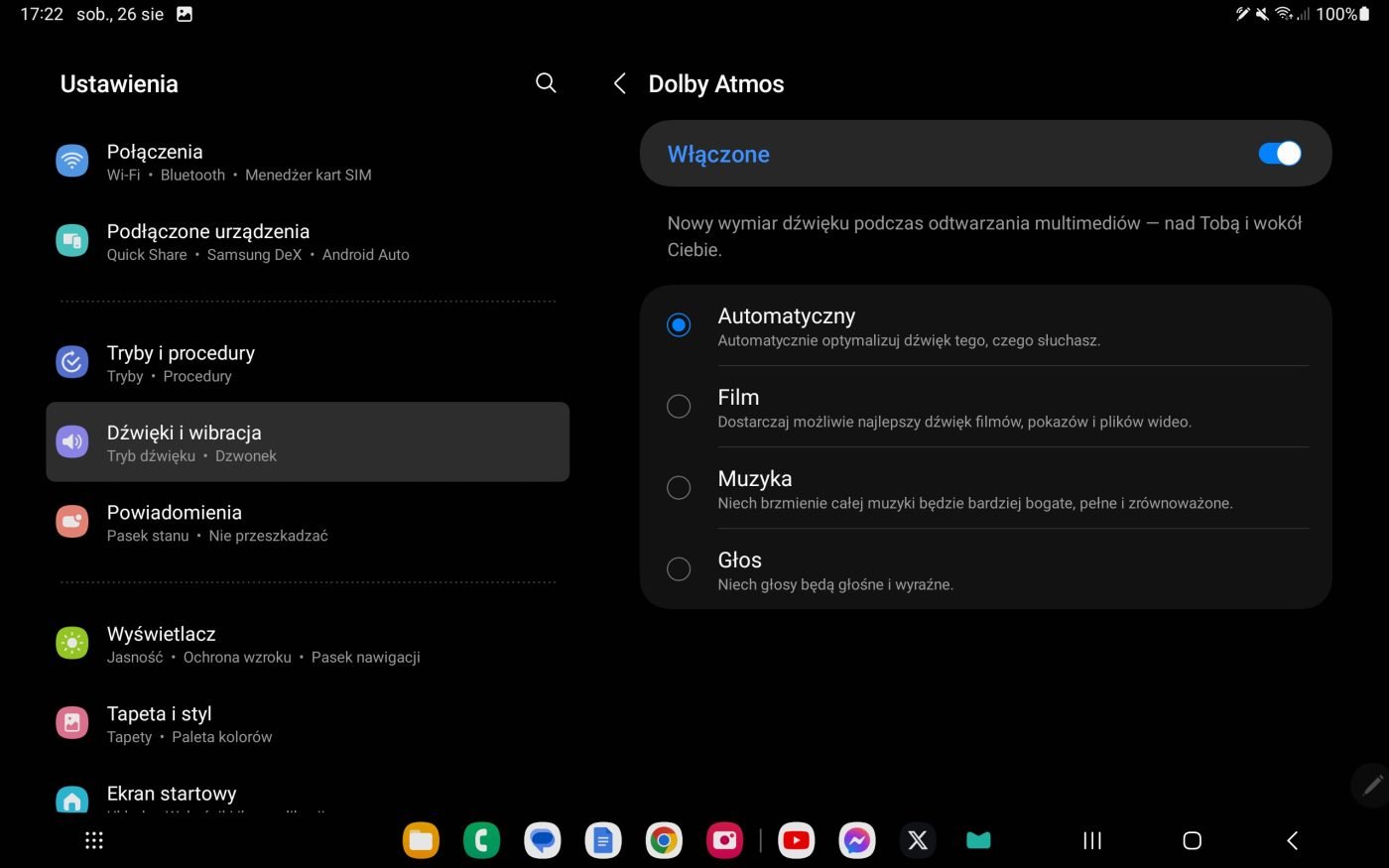Viewport: 1389px width, 868px height.
Task: Tap the Wyświetlacz brightness icon
Action: coord(72,643)
